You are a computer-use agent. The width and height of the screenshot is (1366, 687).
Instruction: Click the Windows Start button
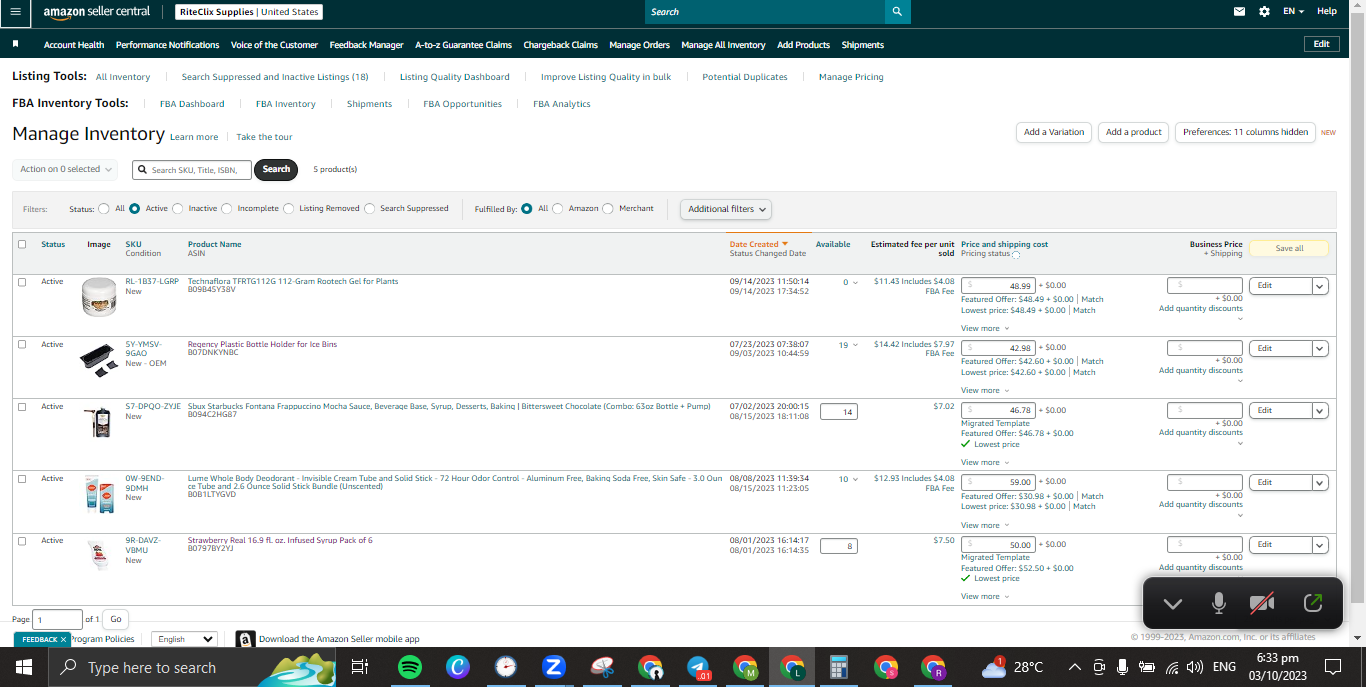(24, 667)
